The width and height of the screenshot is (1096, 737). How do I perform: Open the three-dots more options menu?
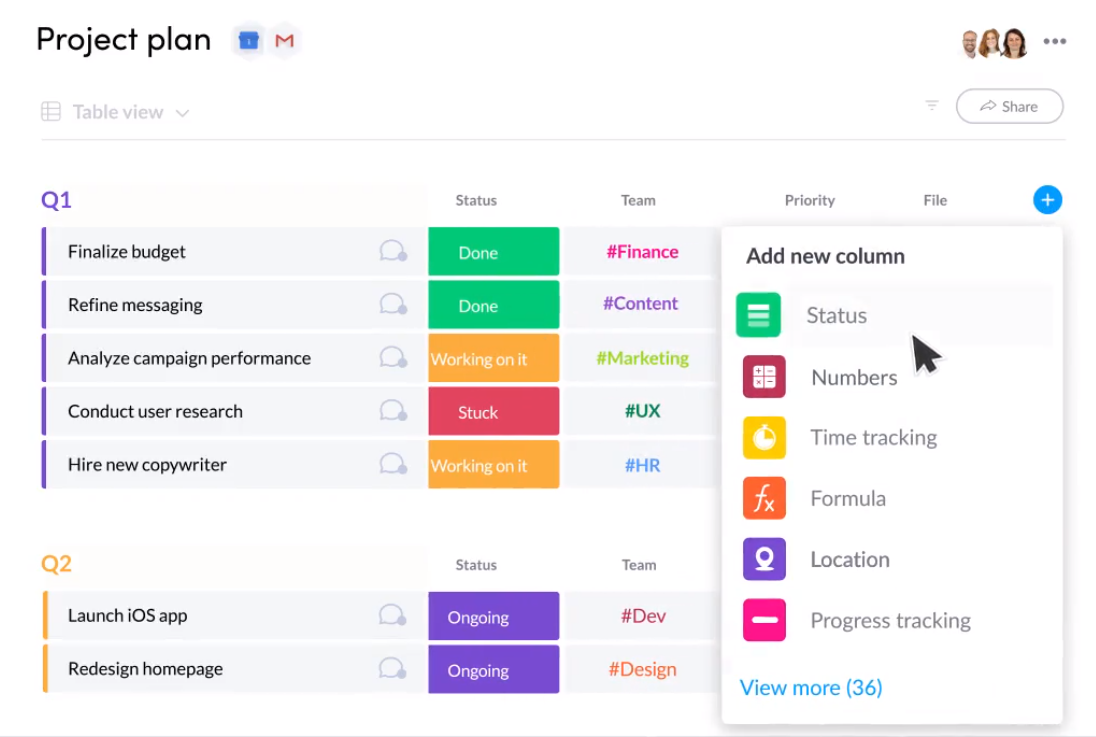pos(1054,42)
